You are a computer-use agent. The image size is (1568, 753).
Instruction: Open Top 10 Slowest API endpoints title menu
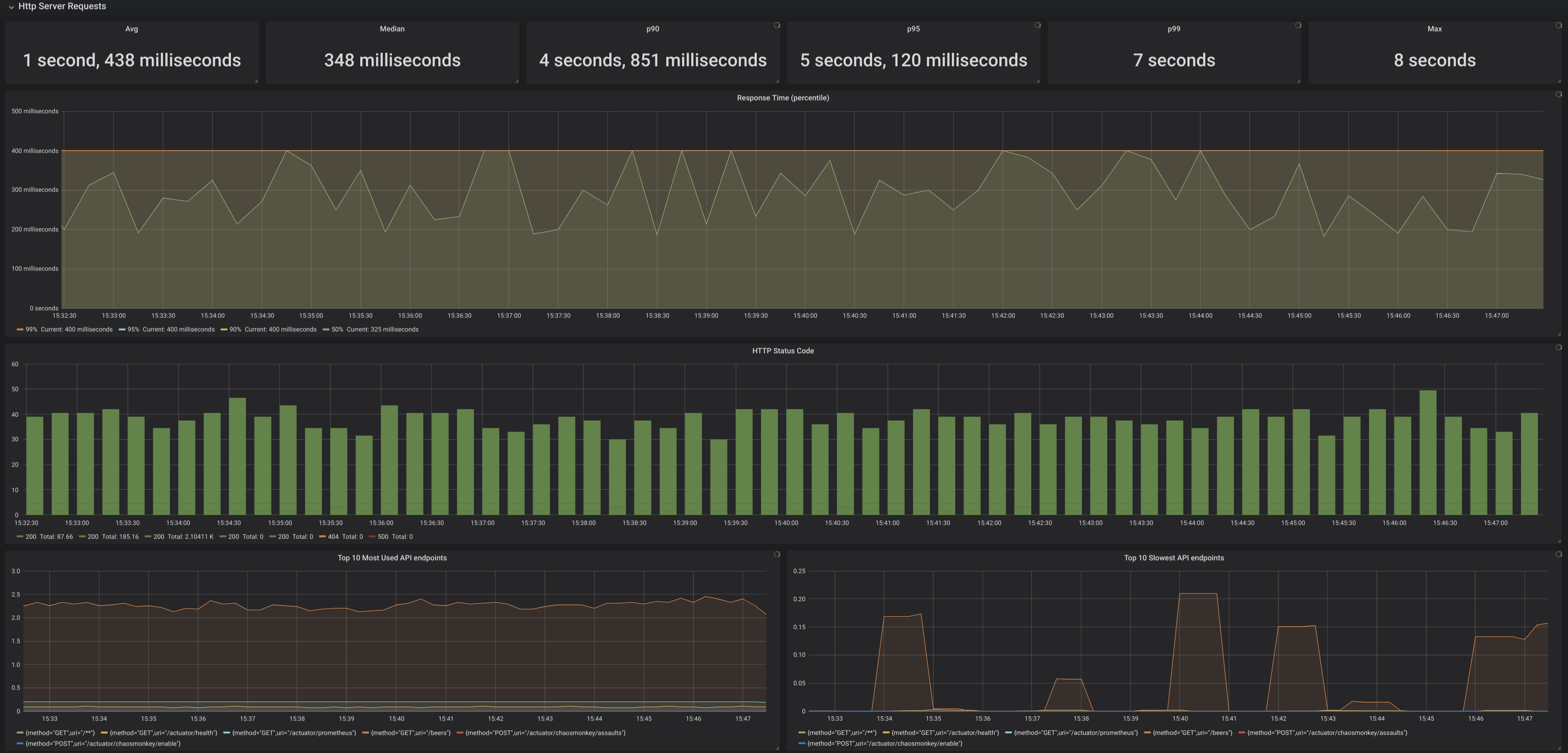click(x=1174, y=558)
